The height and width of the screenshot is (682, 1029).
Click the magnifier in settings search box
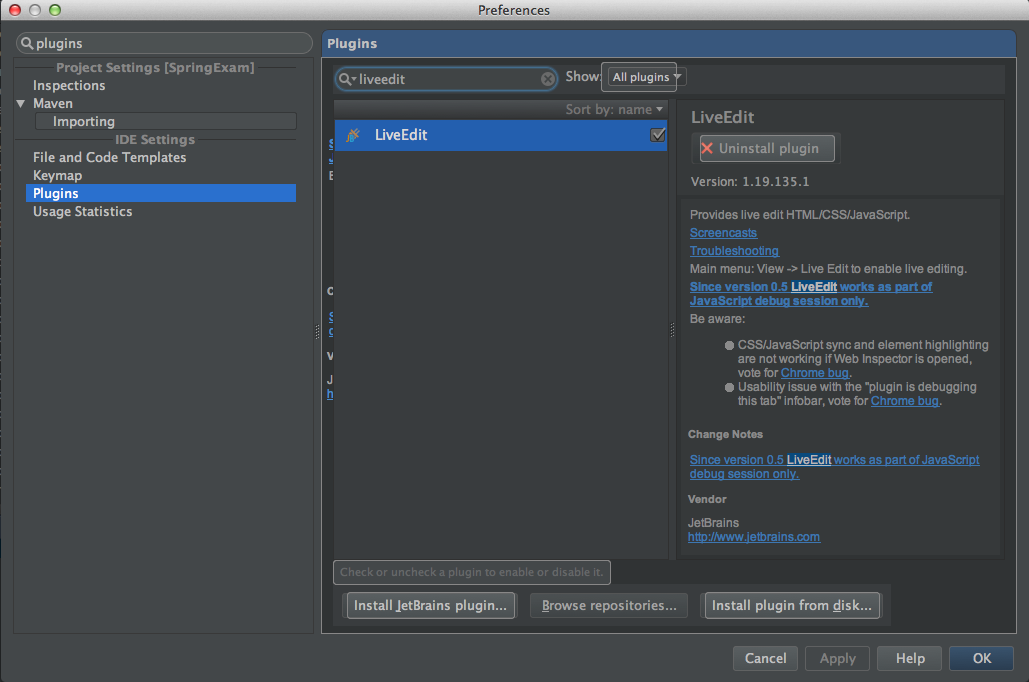27,43
